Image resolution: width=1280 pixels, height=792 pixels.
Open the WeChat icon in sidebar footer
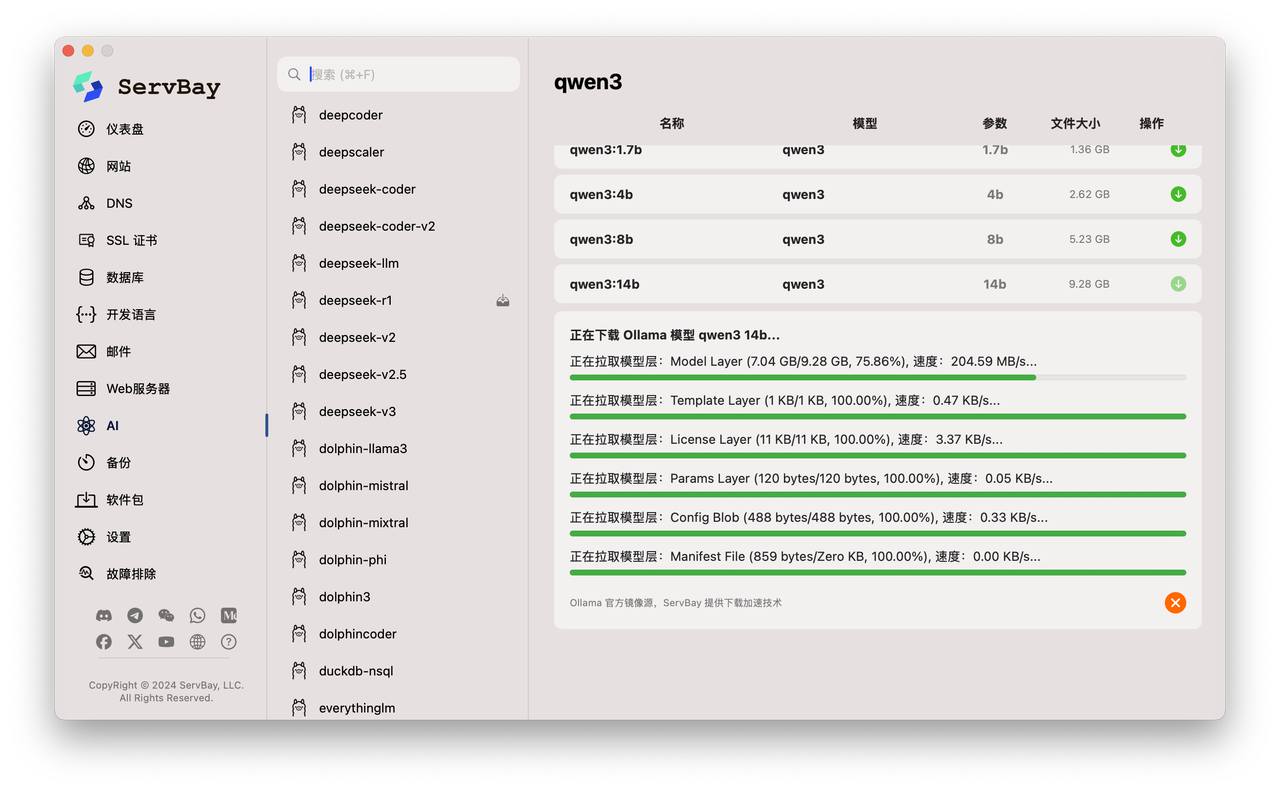tap(166, 616)
